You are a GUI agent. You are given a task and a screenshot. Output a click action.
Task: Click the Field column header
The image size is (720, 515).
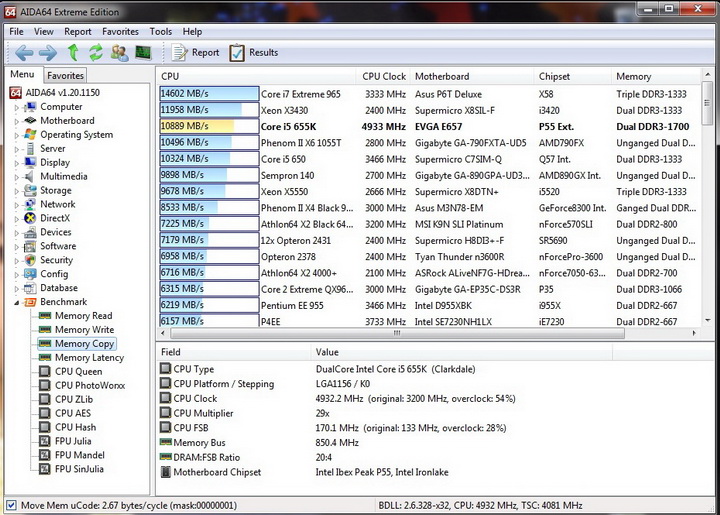coord(233,352)
